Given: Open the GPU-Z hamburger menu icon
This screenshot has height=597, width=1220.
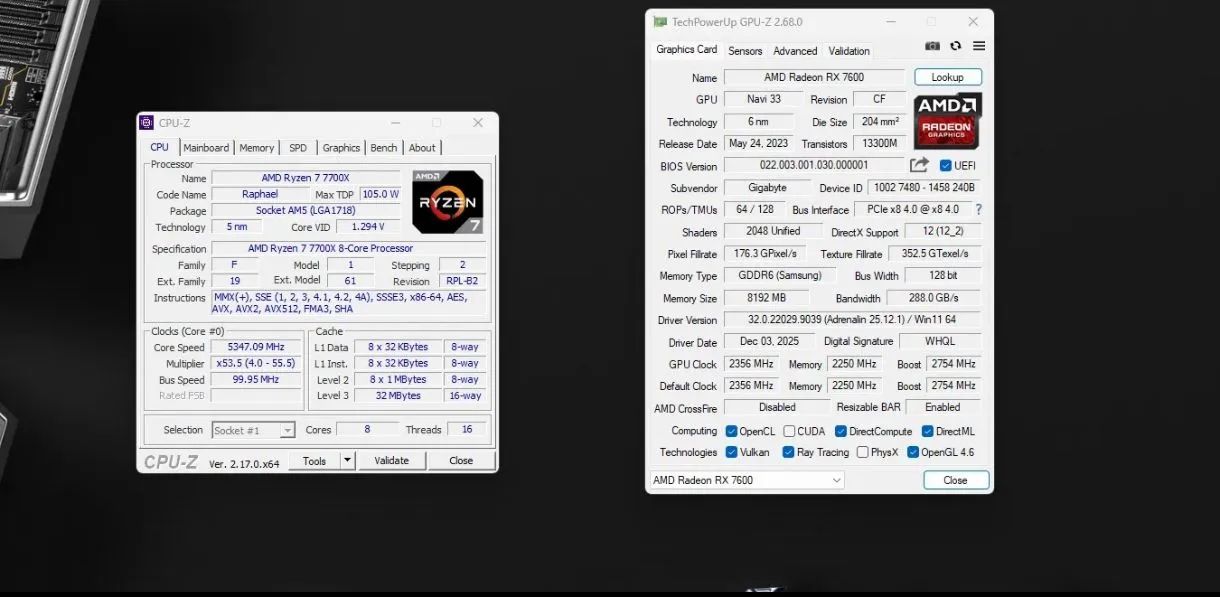Looking at the screenshot, I should (x=978, y=45).
